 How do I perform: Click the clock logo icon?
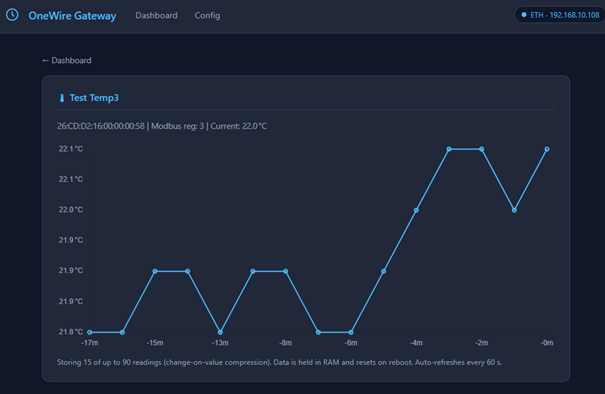click(x=12, y=15)
